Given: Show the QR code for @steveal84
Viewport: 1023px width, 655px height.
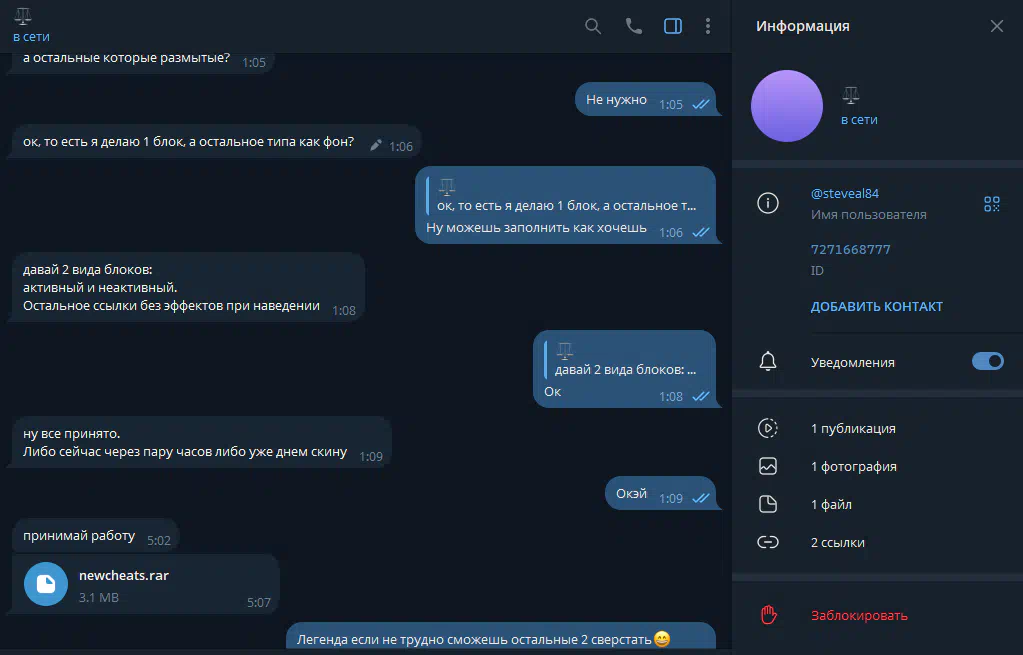Looking at the screenshot, I should 992,204.
